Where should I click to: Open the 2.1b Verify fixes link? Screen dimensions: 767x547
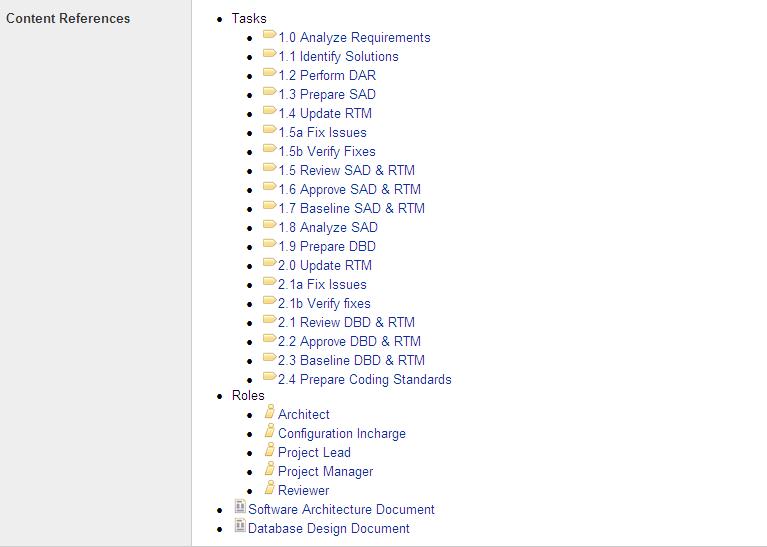pos(324,304)
